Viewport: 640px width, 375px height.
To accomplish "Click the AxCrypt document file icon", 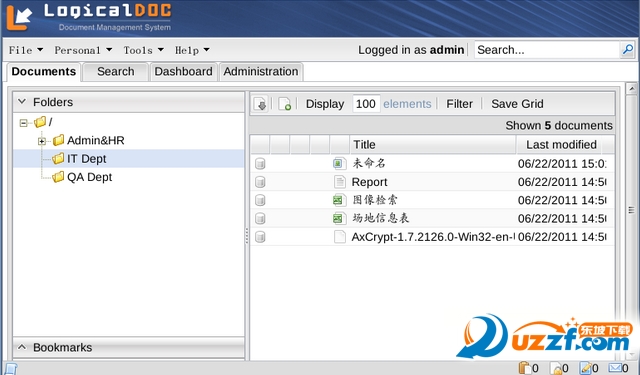I will 340,237.
